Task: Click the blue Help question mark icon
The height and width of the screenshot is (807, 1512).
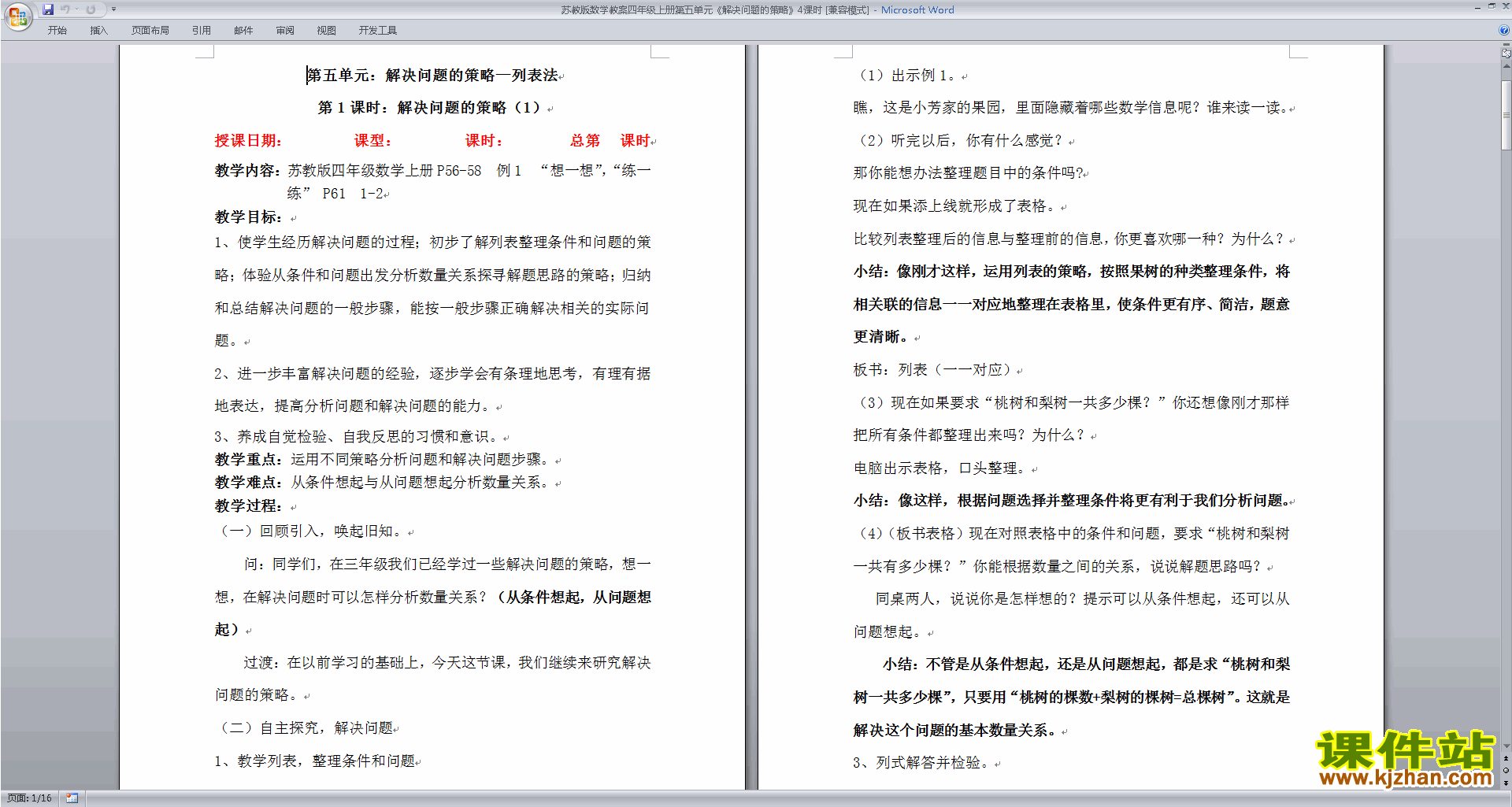Action: (x=1504, y=30)
